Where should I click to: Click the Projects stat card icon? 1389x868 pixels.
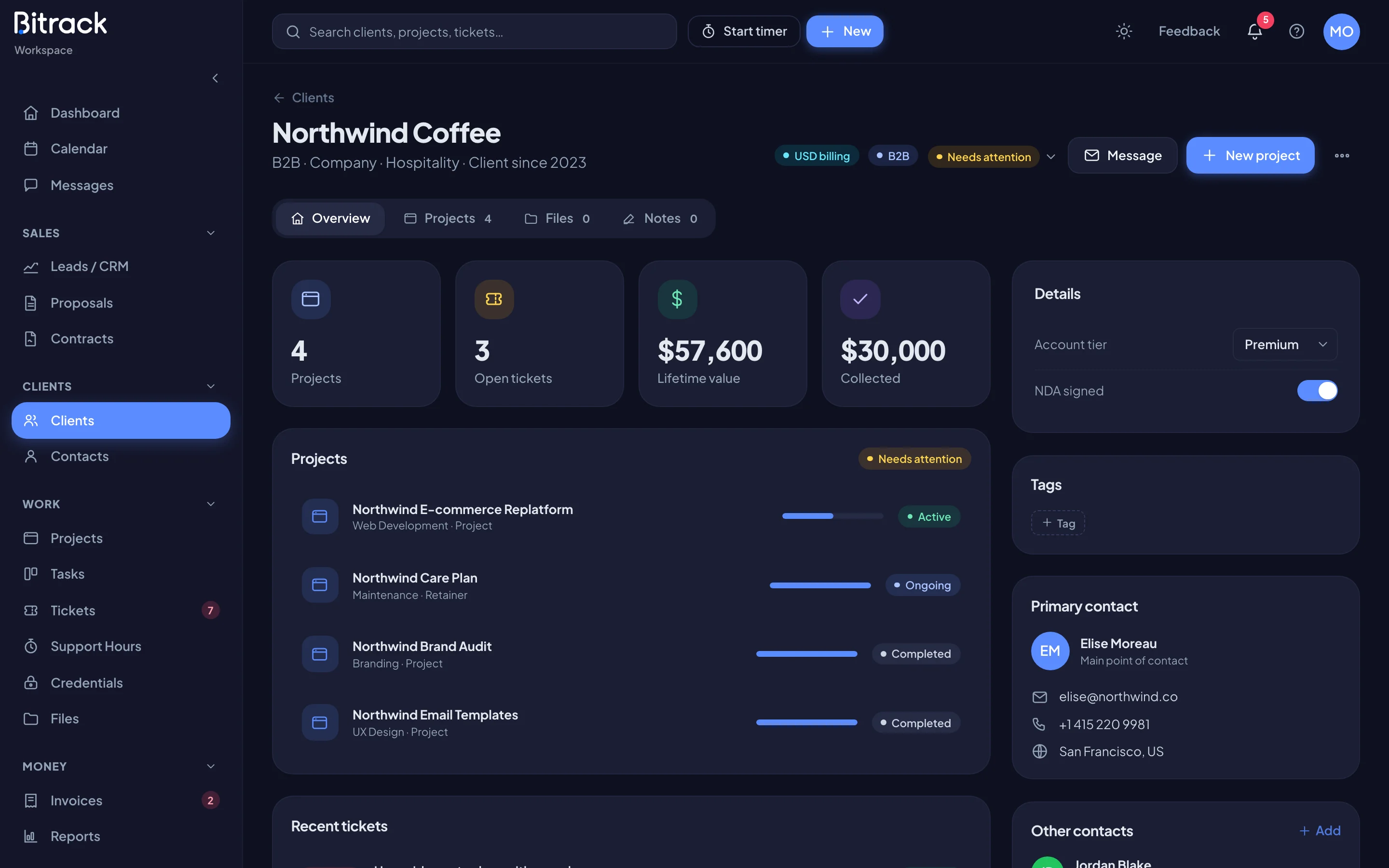tap(311, 299)
